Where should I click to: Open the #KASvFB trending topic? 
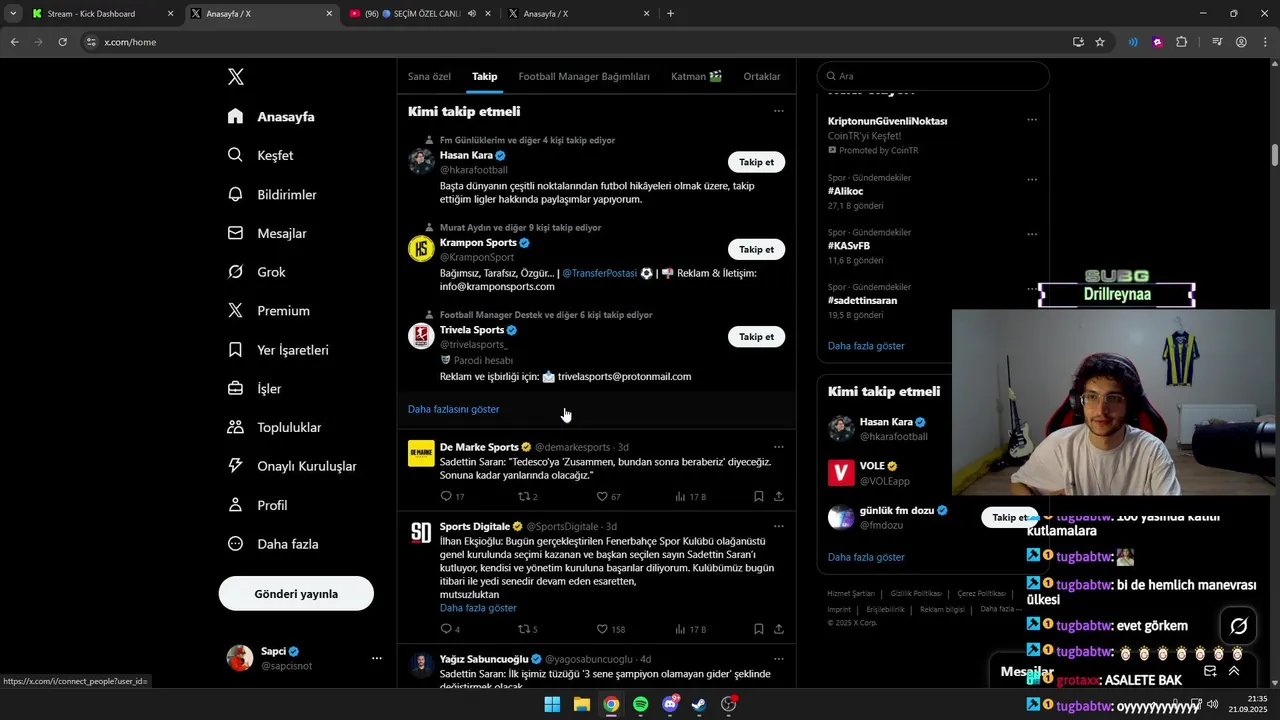849,246
